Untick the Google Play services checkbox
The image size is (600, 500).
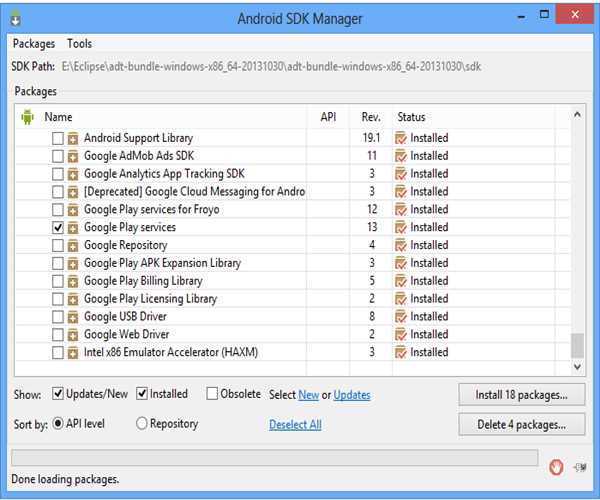[57, 227]
